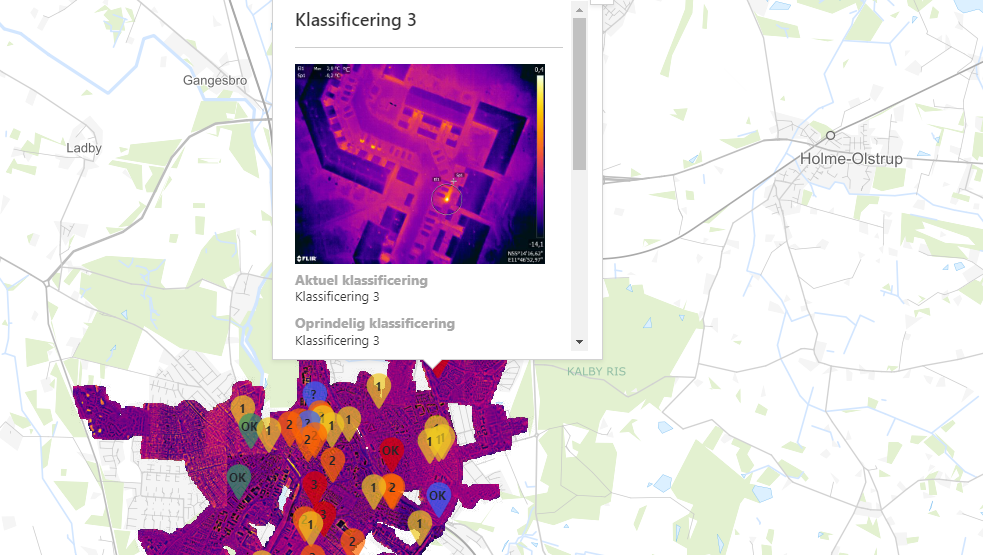Select the red OK map marker
This screenshot has height=555, width=983.
click(x=391, y=451)
